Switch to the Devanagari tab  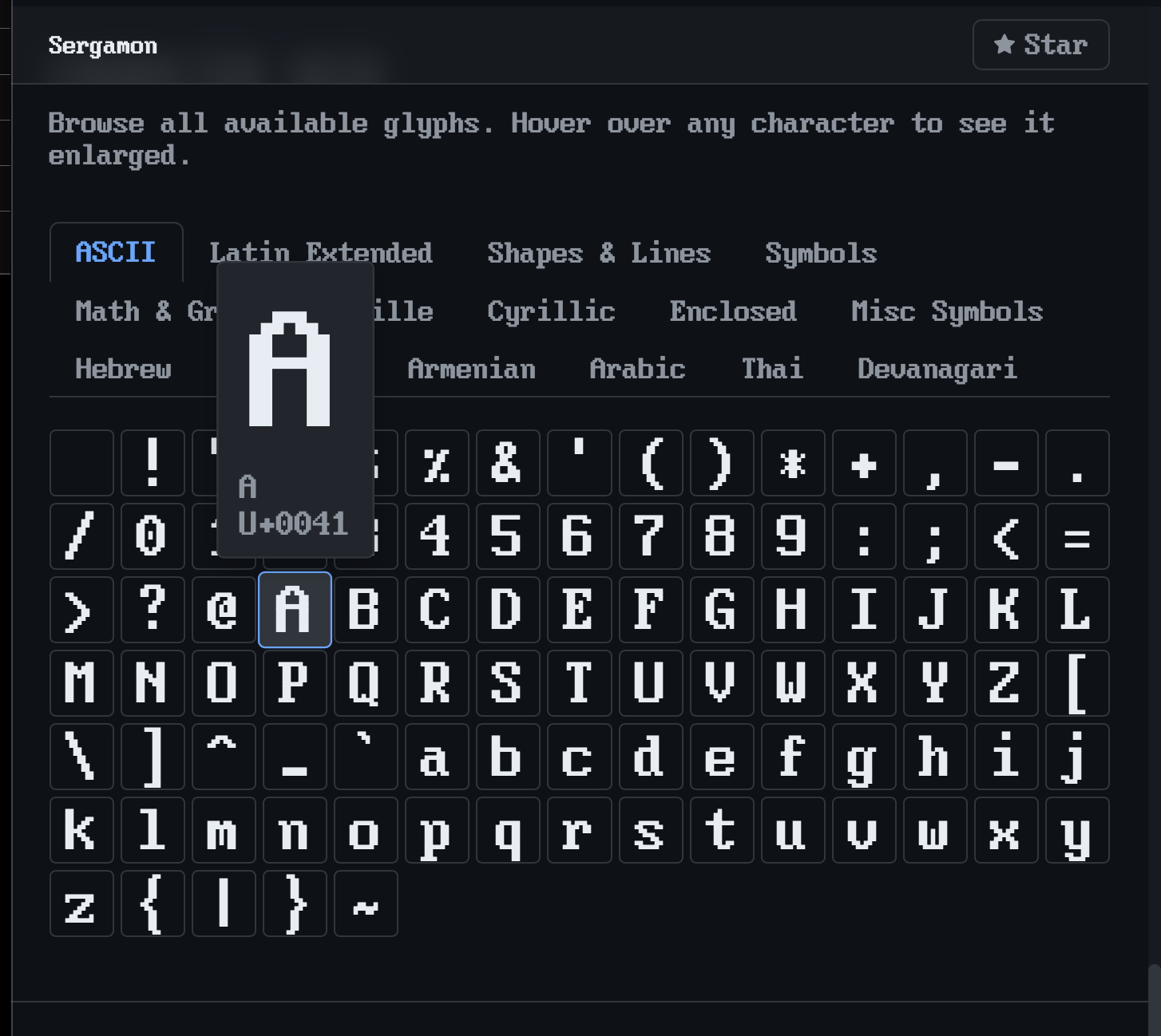(937, 369)
